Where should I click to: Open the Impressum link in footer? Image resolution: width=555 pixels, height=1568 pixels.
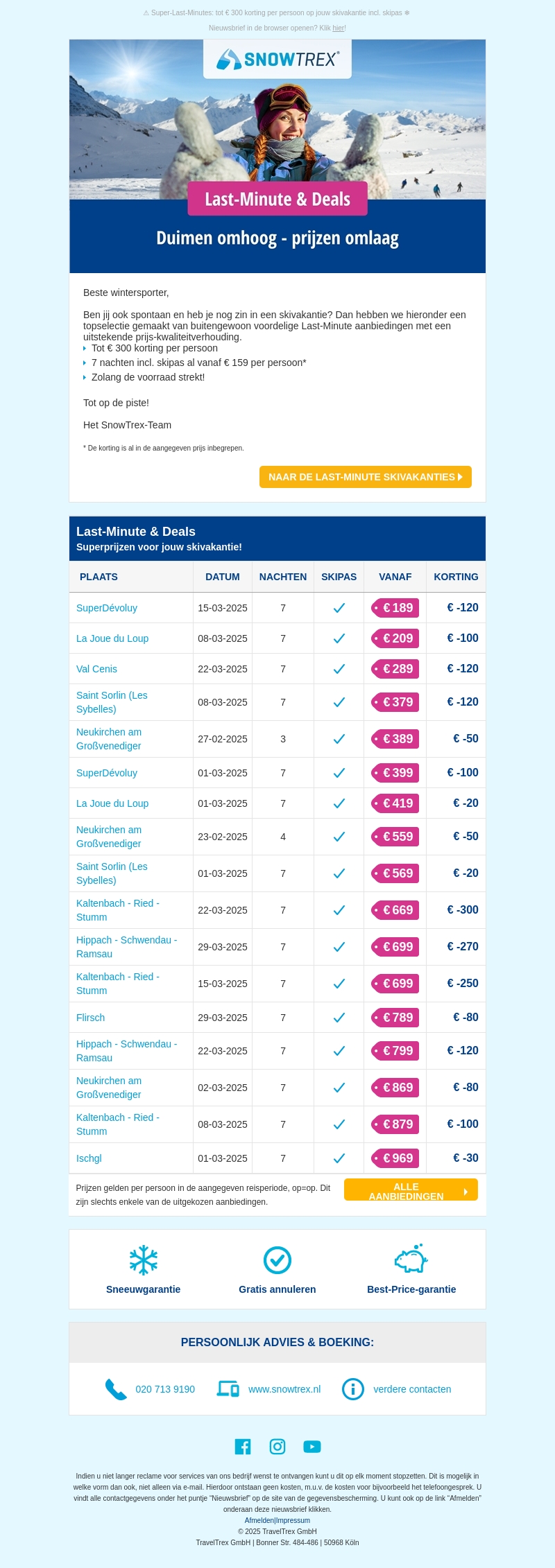point(293,1520)
